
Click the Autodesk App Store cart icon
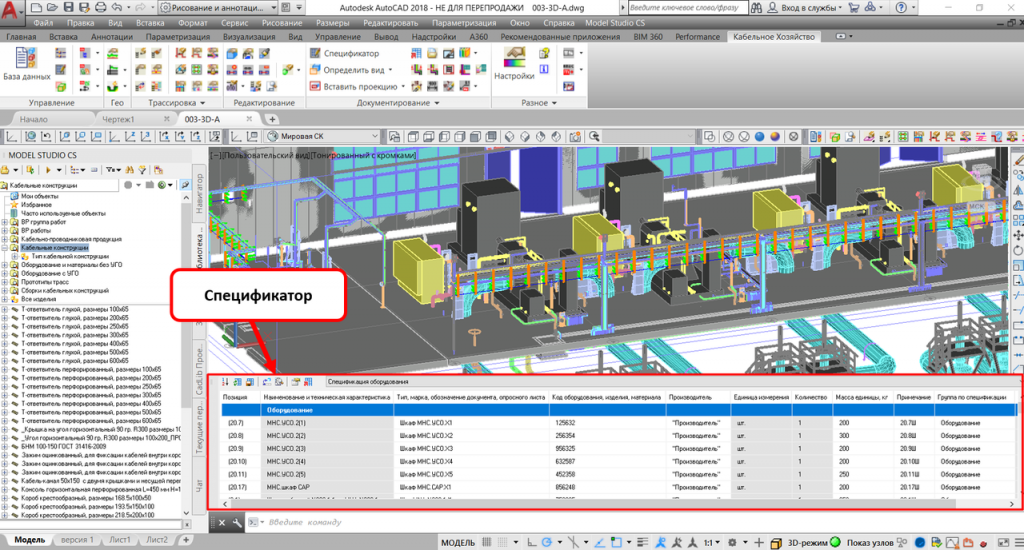pyautogui.click(x=854, y=8)
